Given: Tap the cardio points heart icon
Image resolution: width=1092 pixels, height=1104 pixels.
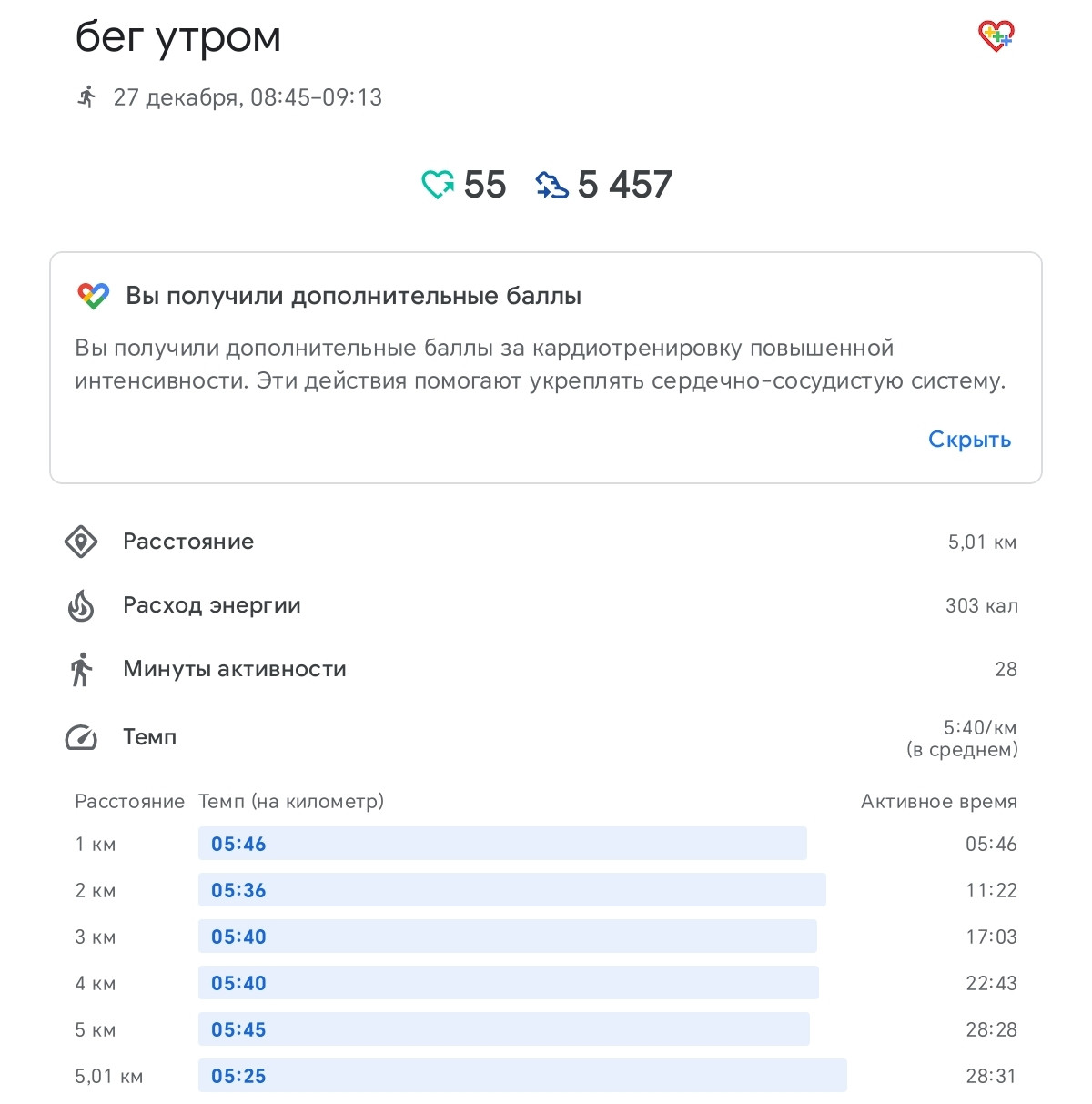Looking at the screenshot, I should (x=438, y=185).
